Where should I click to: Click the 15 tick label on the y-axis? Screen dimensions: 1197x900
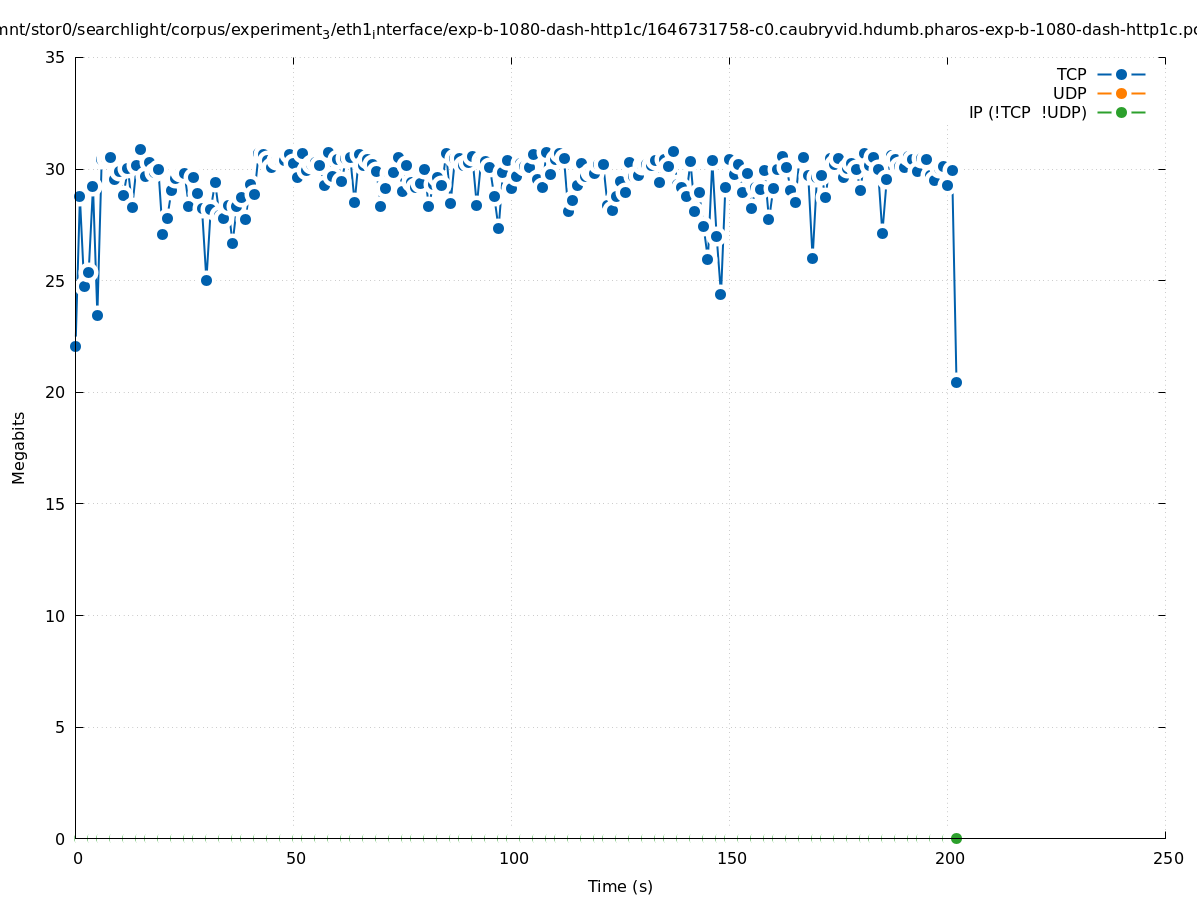[55, 504]
